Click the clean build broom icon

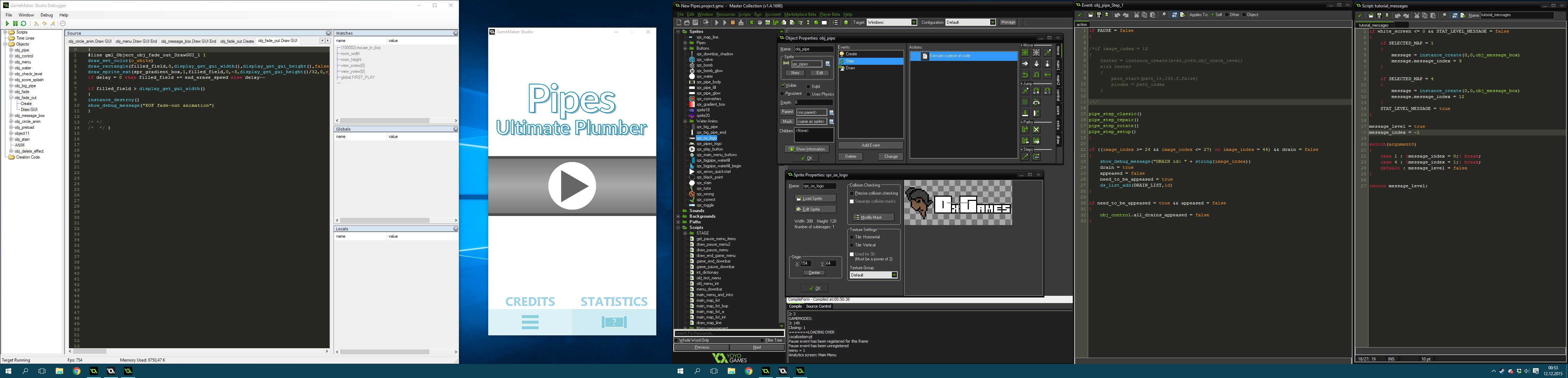click(x=741, y=22)
